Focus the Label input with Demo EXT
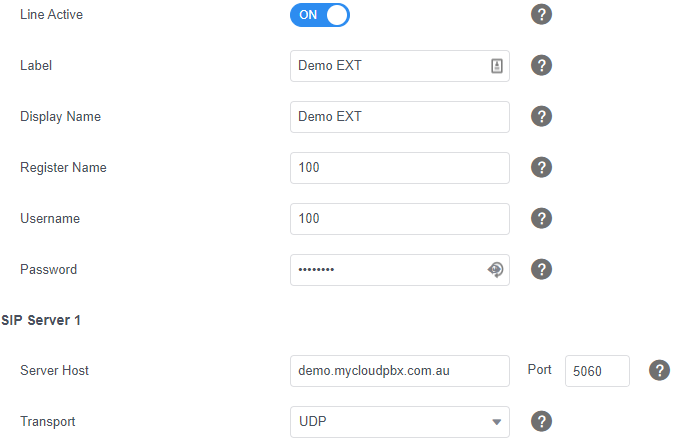This screenshot has height=444, width=675. point(400,66)
